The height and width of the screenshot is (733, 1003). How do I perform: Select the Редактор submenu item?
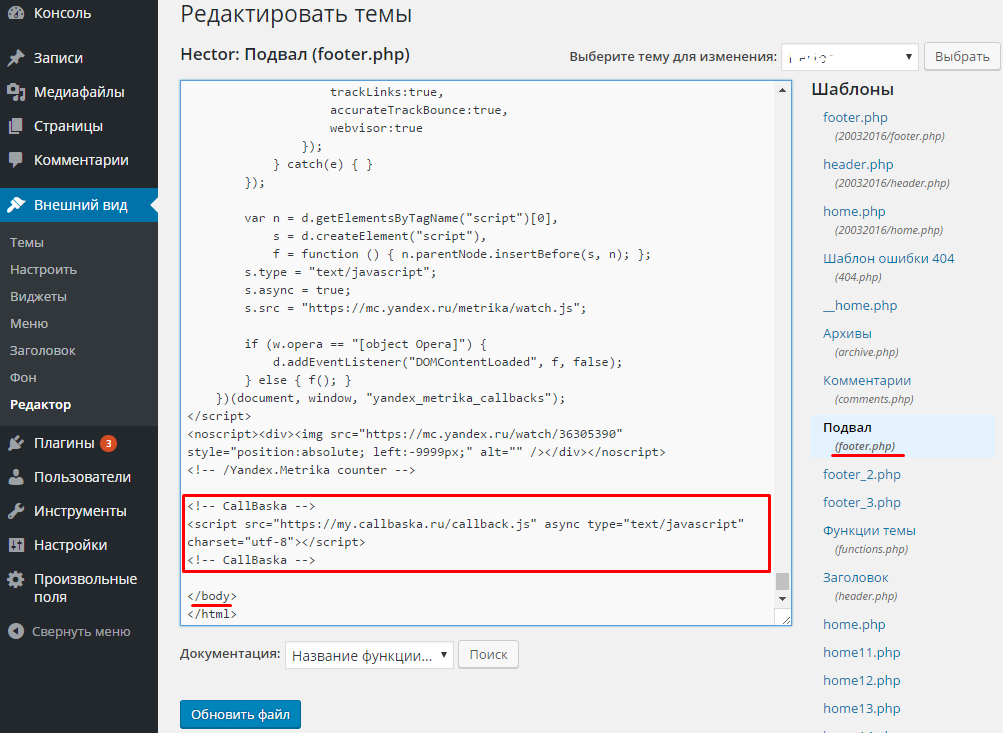point(40,404)
